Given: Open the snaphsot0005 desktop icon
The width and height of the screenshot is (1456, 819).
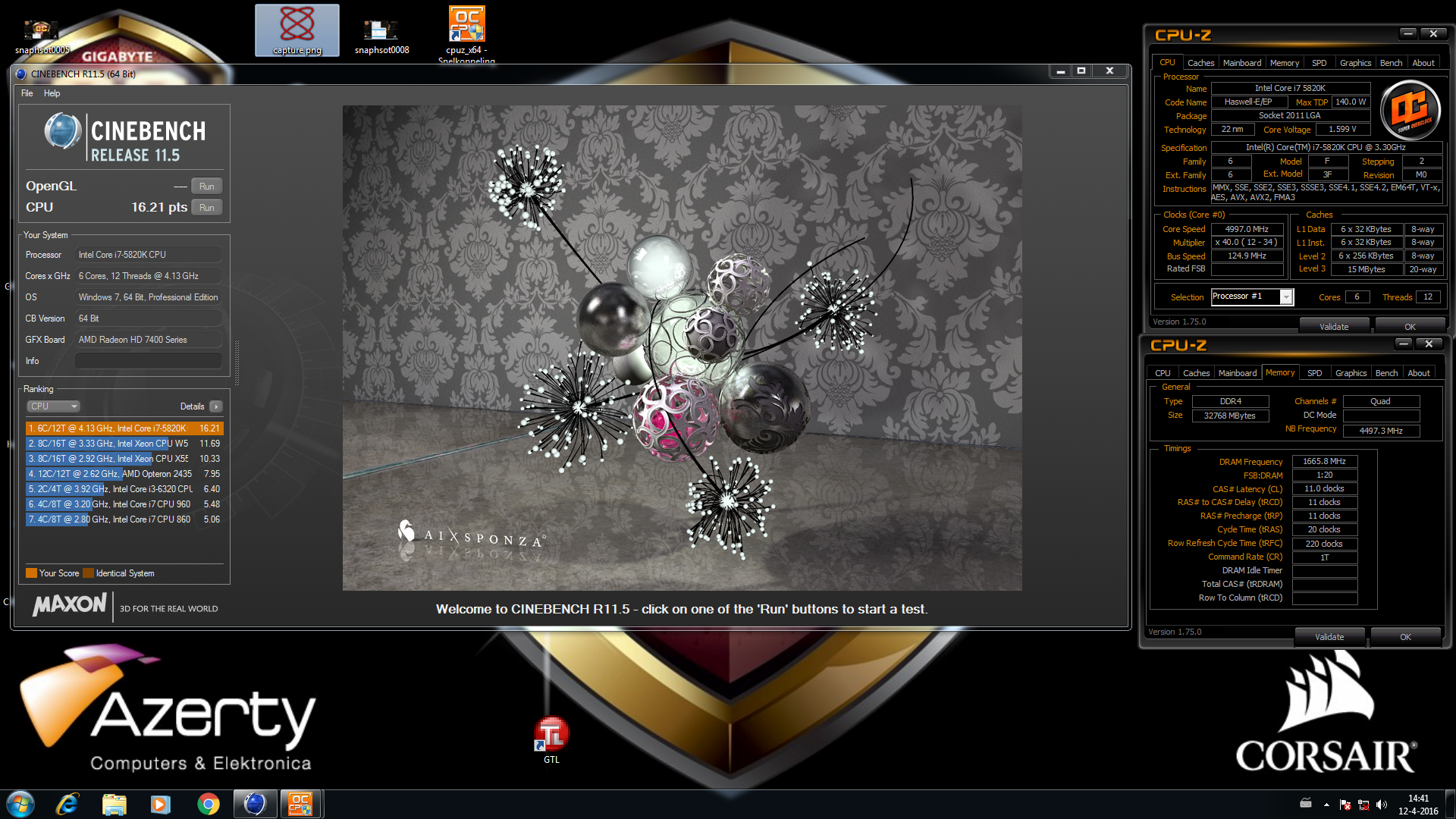Looking at the screenshot, I should click(x=42, y=36).
